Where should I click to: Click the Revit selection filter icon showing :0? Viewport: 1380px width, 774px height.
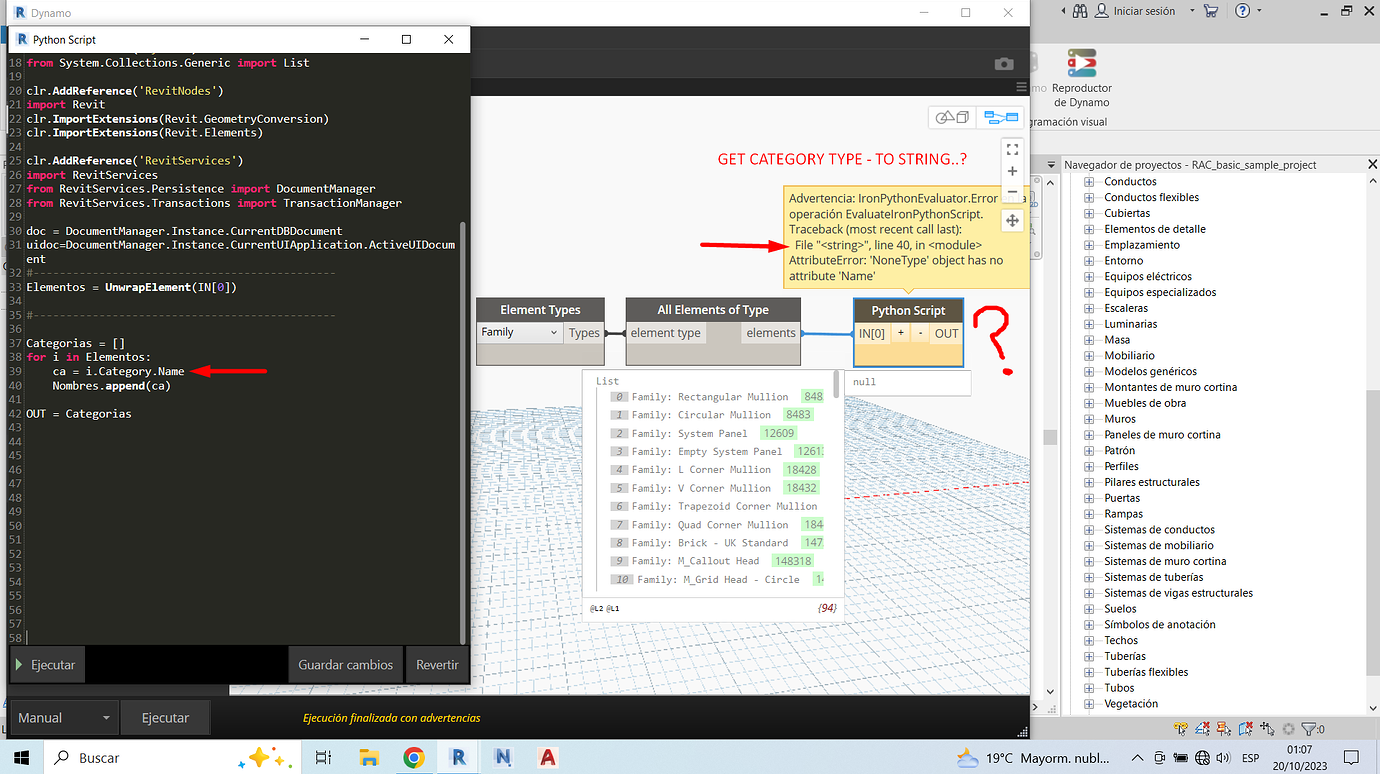(x=1307, y=729)
